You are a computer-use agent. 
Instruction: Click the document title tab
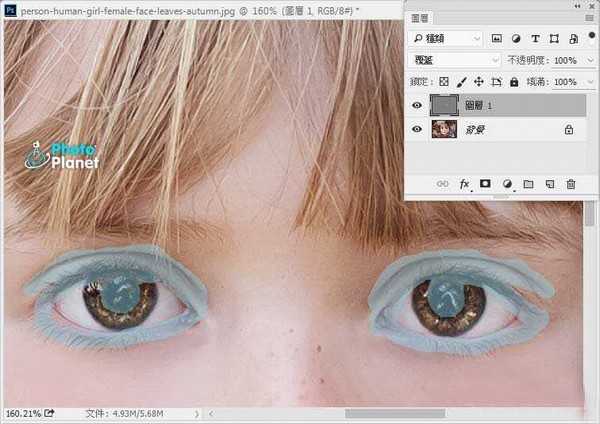190,11
